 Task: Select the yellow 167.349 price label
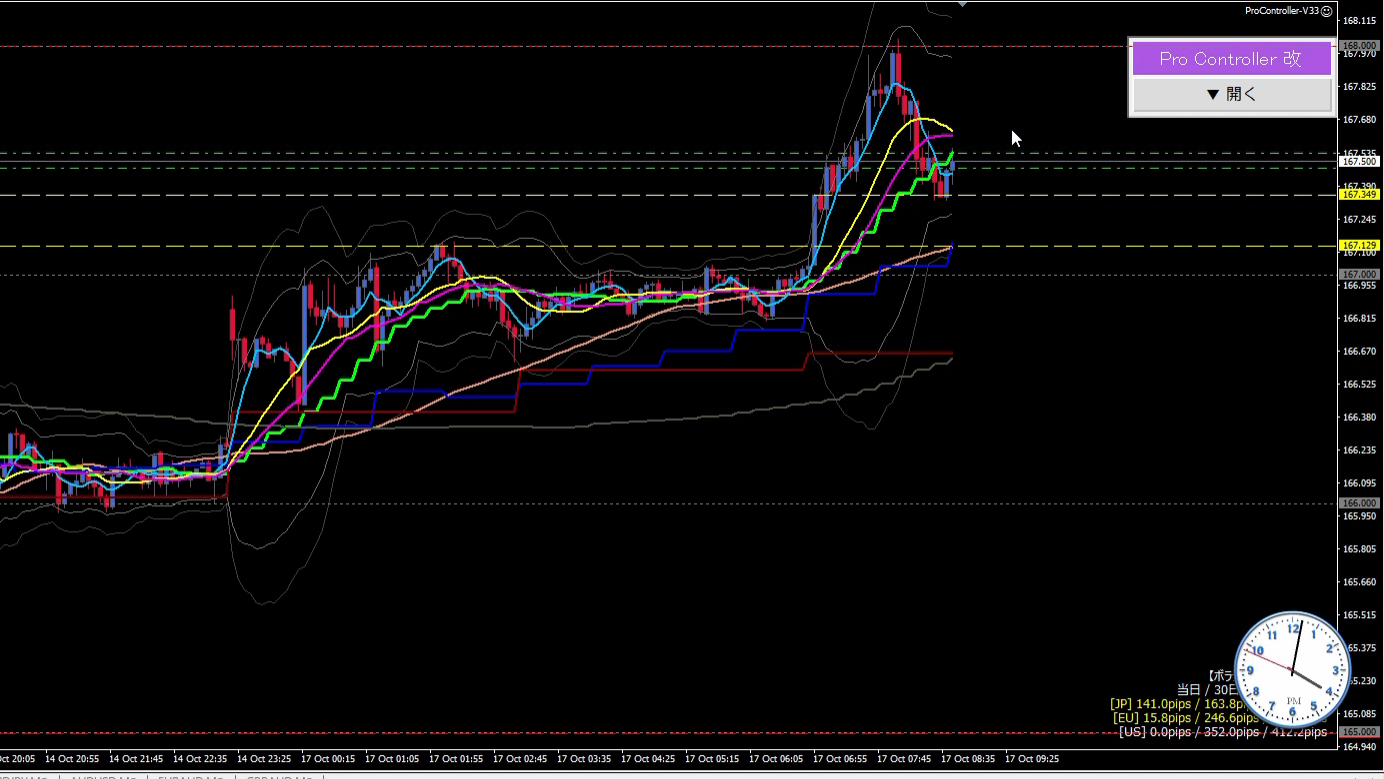(x=1359, y=195)
